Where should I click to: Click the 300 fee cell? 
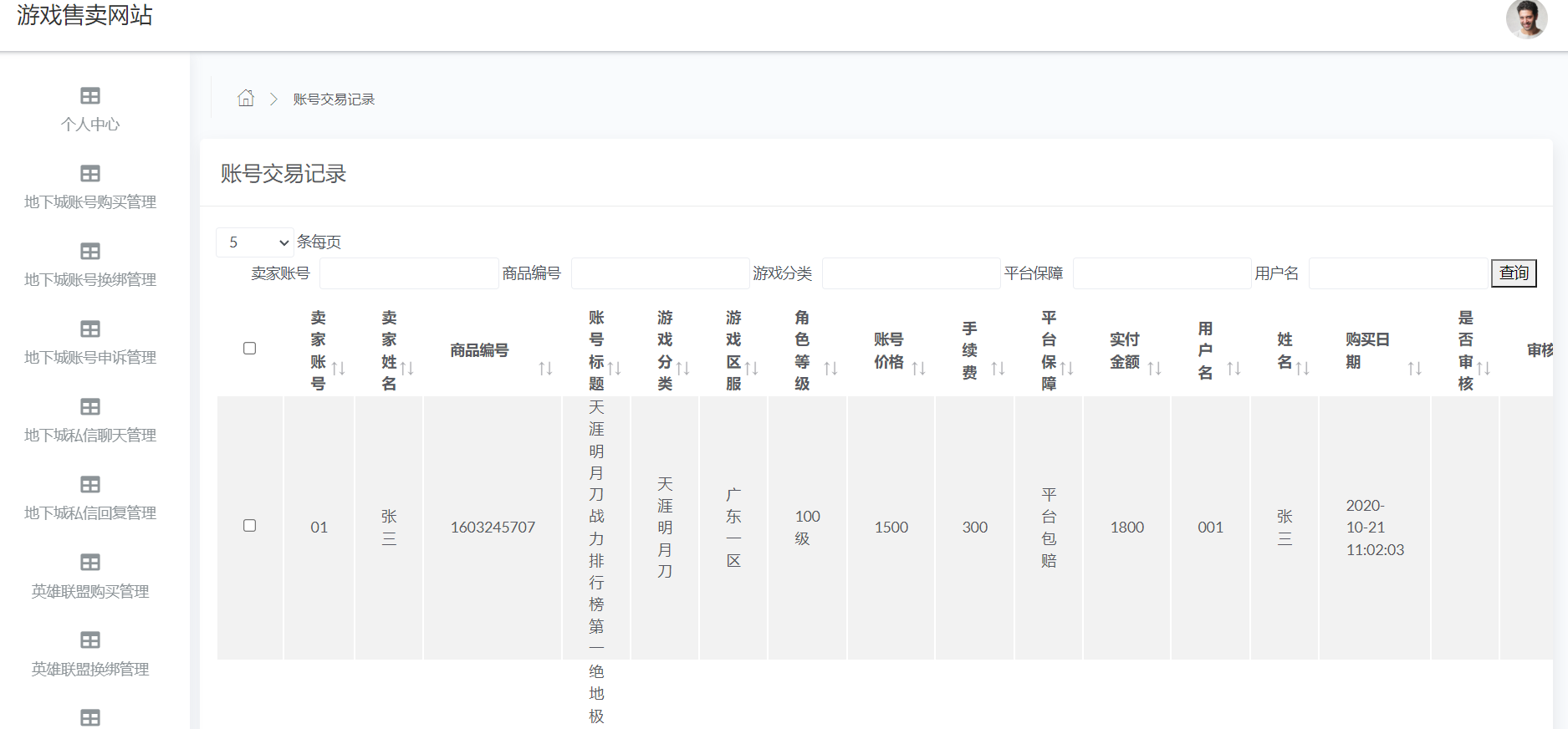tap(975, 528)
